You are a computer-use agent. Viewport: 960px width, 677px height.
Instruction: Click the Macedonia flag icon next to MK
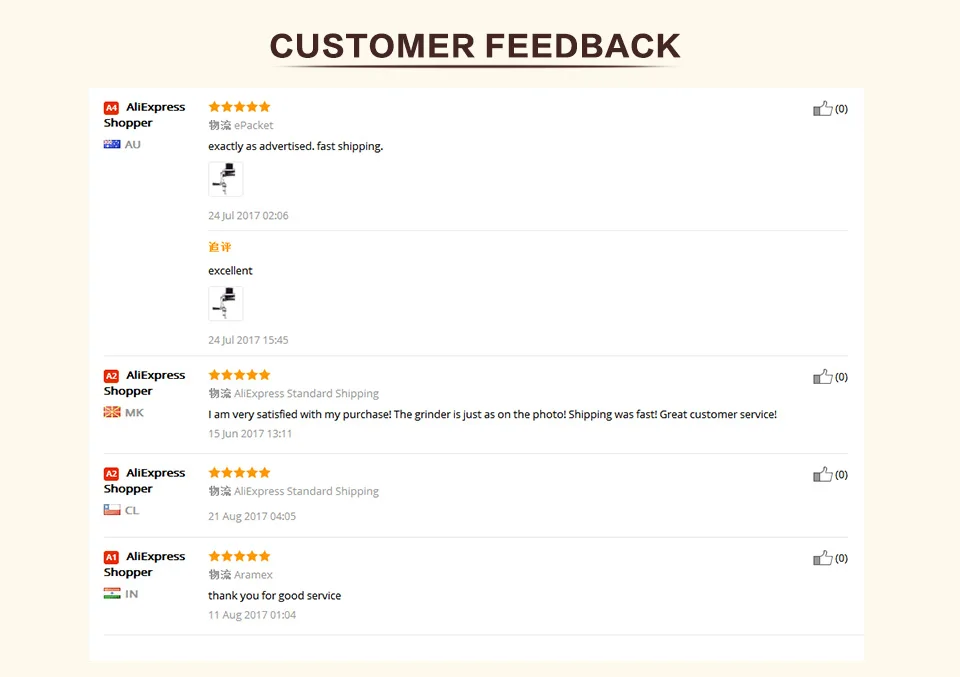coord(112,412)
